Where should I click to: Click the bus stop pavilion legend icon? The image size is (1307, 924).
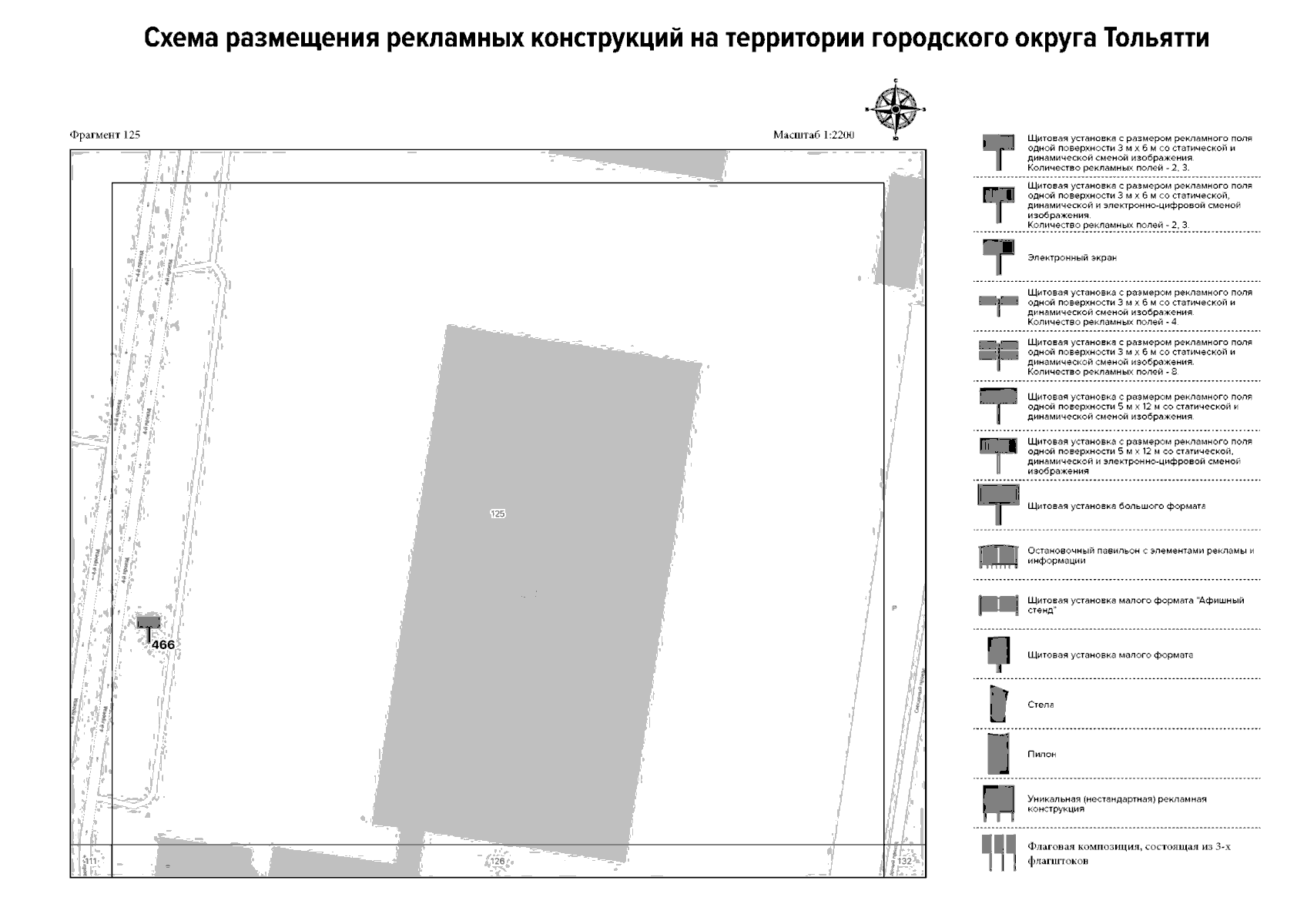[x=997, y=556]
